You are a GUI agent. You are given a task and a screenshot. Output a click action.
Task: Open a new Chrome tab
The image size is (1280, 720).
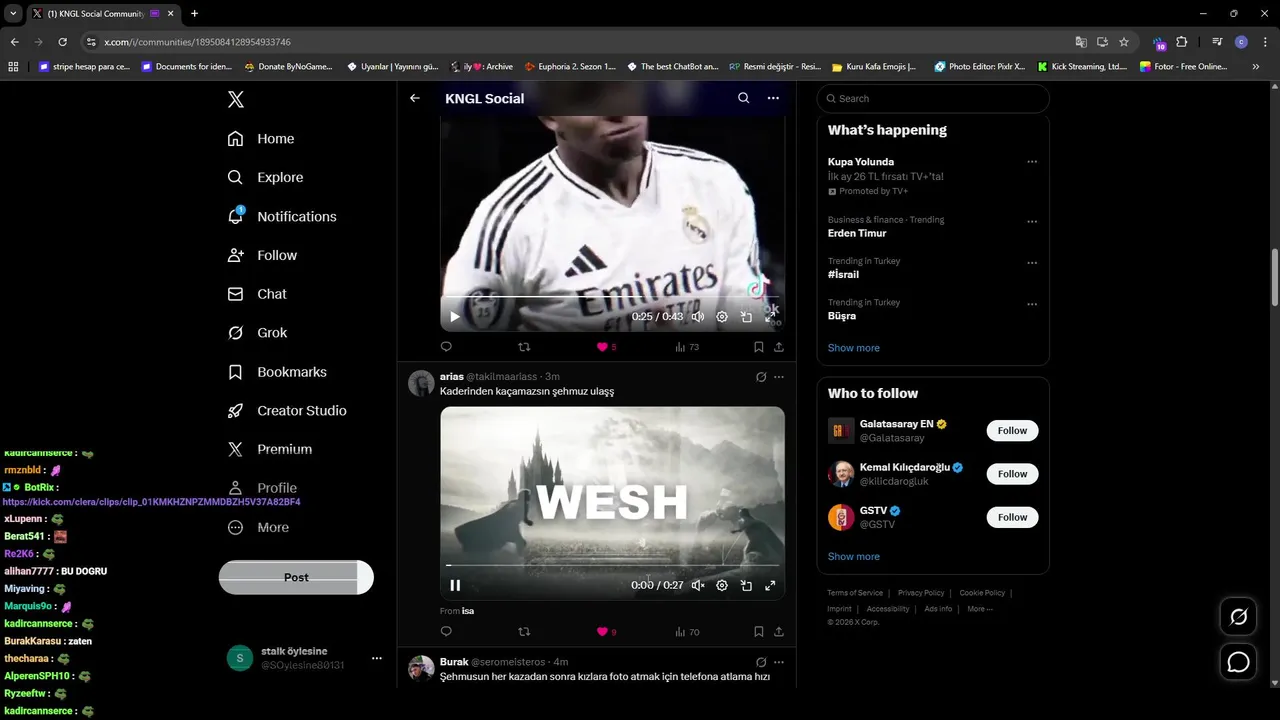[x=194, y=14]
